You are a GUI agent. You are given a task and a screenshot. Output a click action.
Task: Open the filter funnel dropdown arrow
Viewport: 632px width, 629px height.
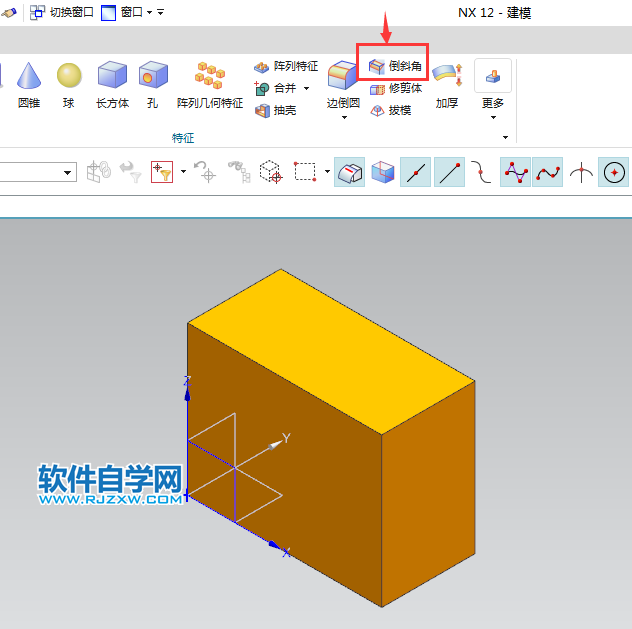pos(184,172)
